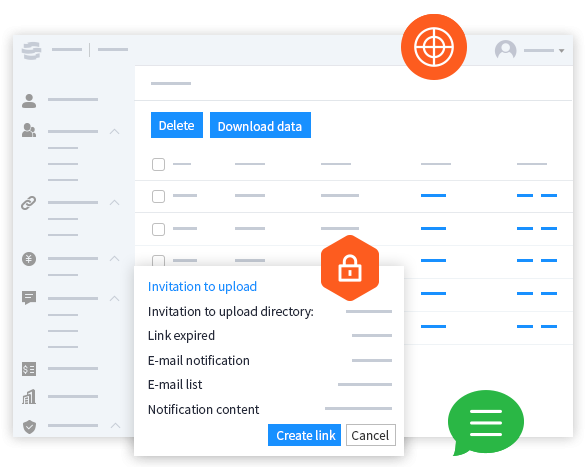Click Create link in the dialog
The height and width of the screenshot is (467, 587).
pyautogui.click(x=304, y=435)
